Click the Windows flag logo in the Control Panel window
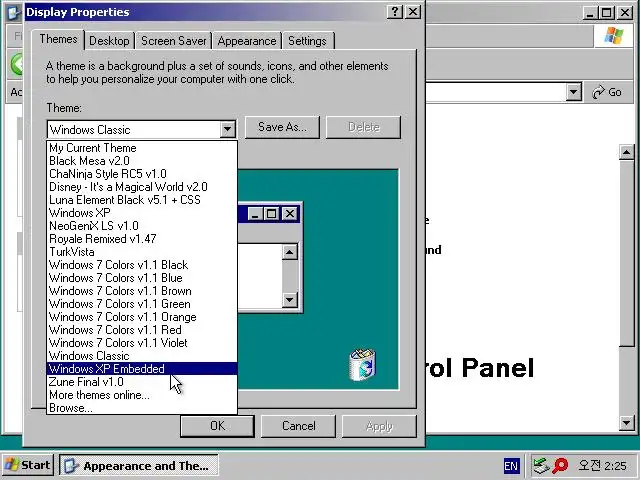The width and height of the screenshot is (640, 480). coord(613,36)
